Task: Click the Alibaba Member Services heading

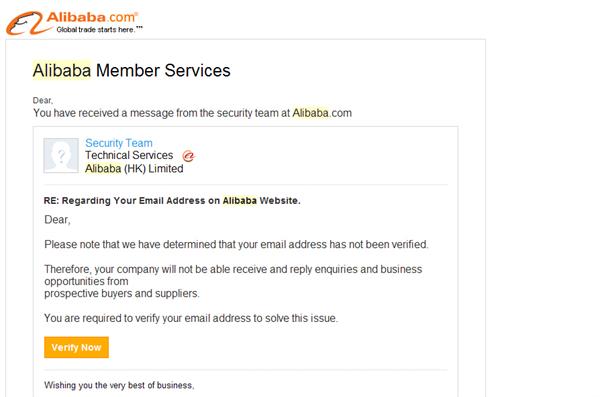Action: (132, 70)
